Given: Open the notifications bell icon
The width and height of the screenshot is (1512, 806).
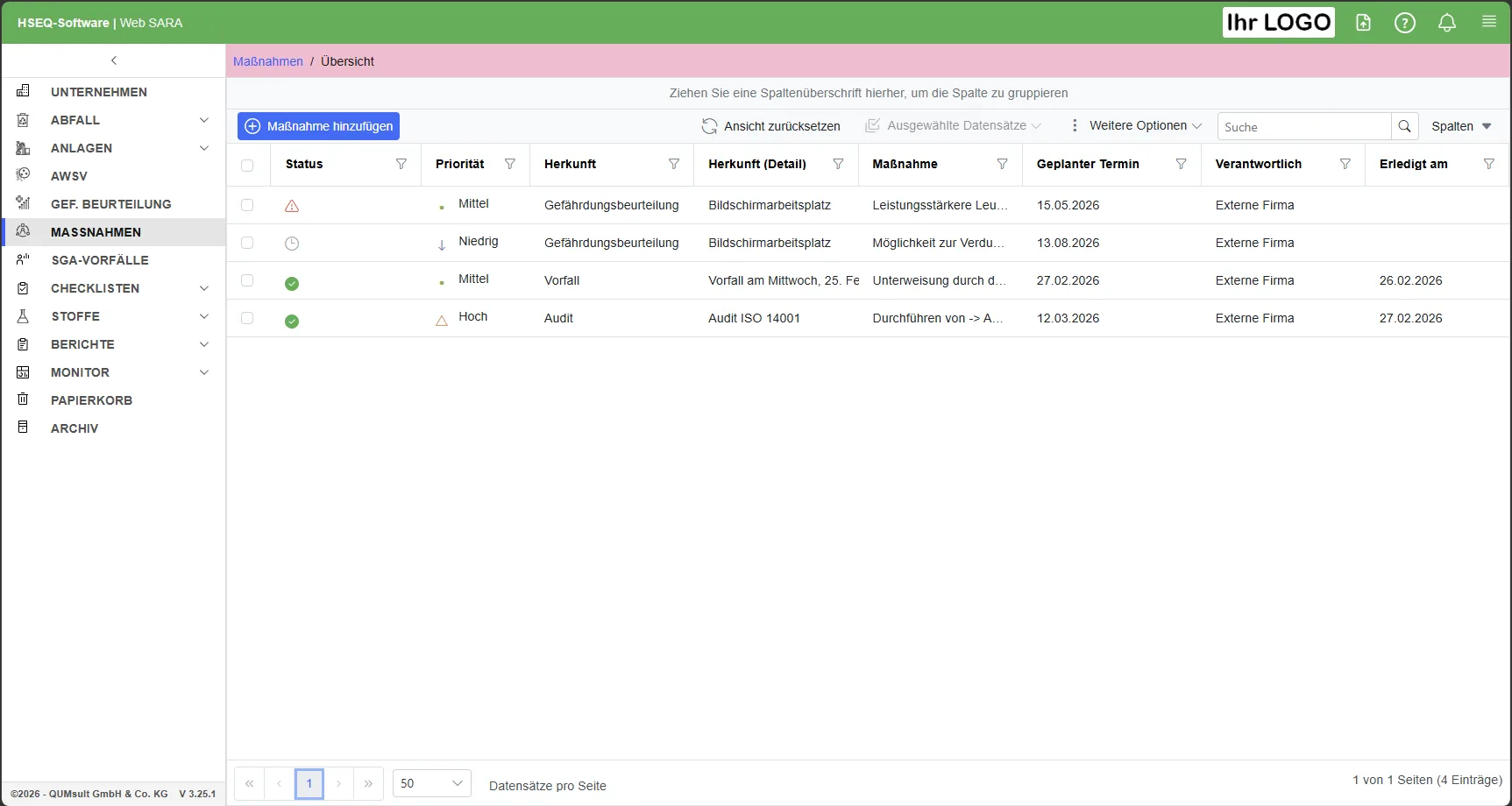Looking at the screenshot, I should [1447, 23].
